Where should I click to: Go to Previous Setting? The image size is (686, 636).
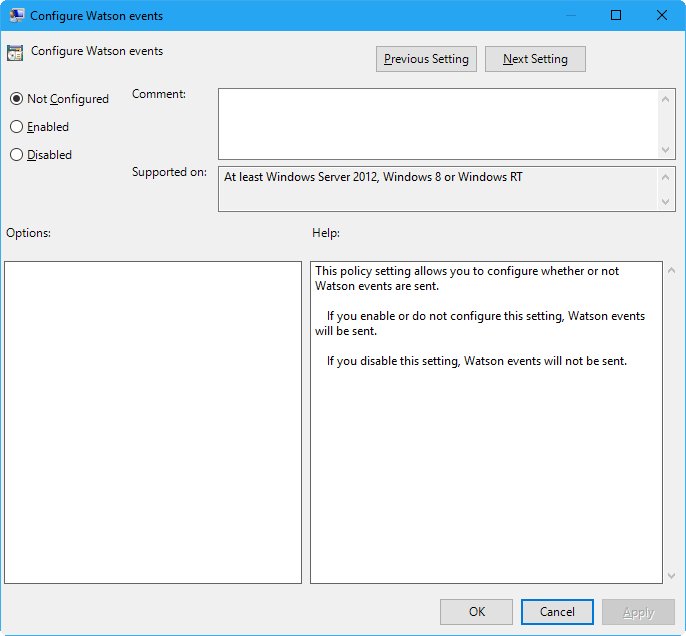tap(426, 59)
